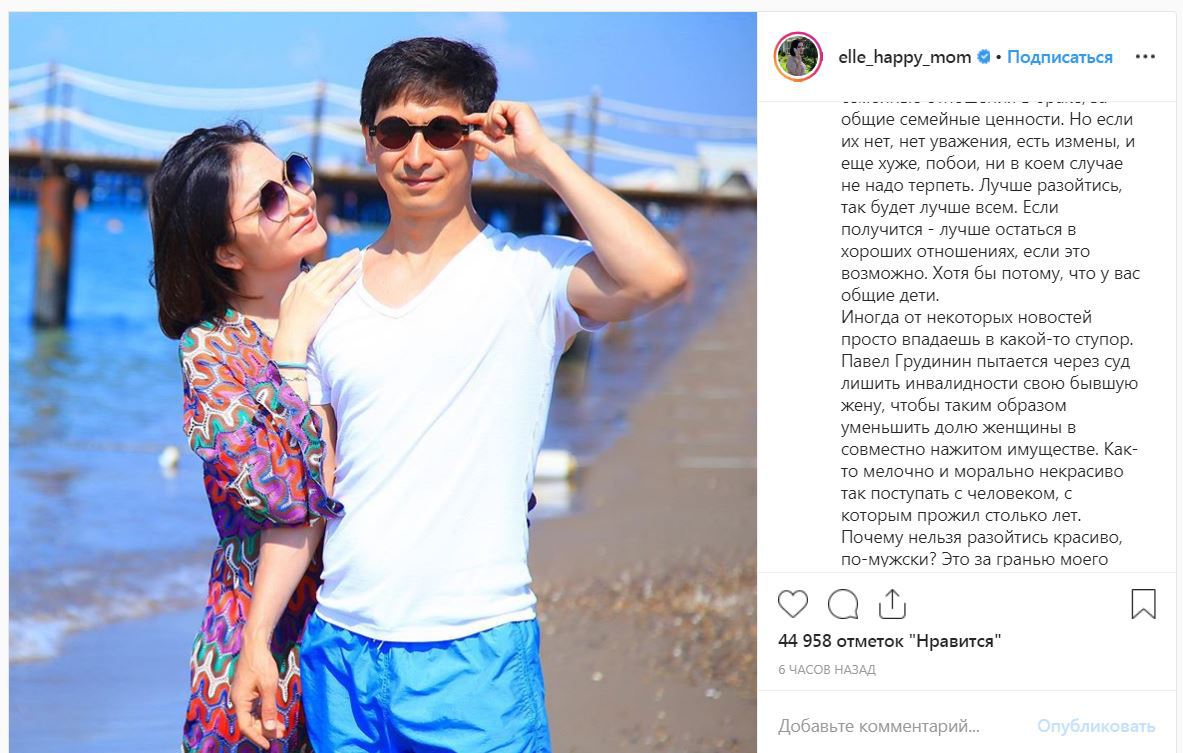Click the man's round sunglasses in photo
This screenshot has width=1183, height=753.
point(420,133)
